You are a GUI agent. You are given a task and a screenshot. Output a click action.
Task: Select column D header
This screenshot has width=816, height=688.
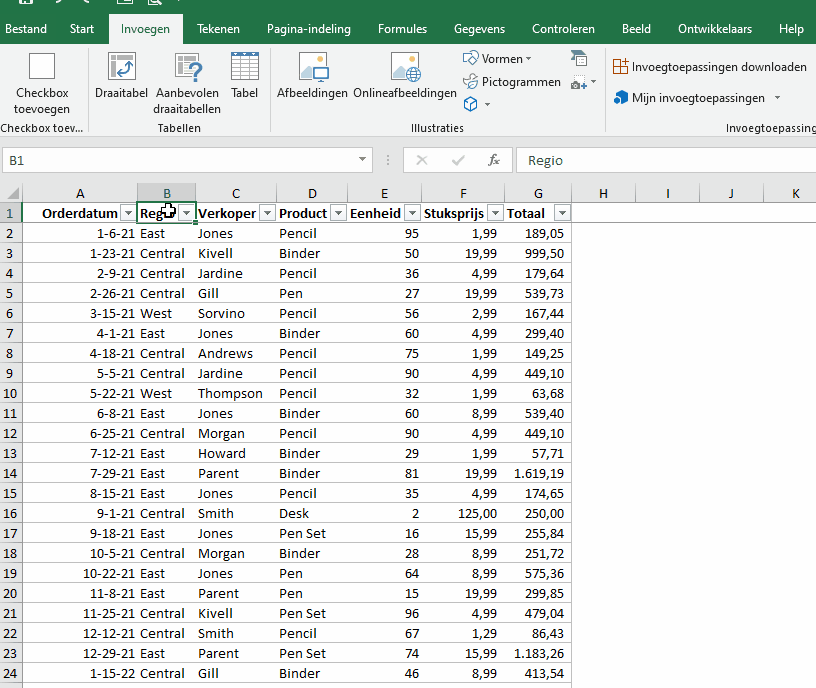click(312, 194)
